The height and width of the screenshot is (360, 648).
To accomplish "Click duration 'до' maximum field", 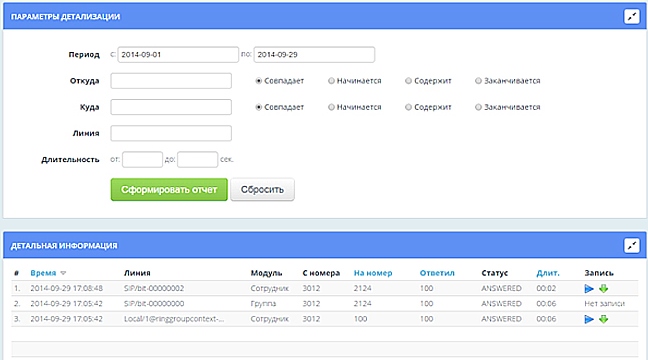I will point(198,160).
